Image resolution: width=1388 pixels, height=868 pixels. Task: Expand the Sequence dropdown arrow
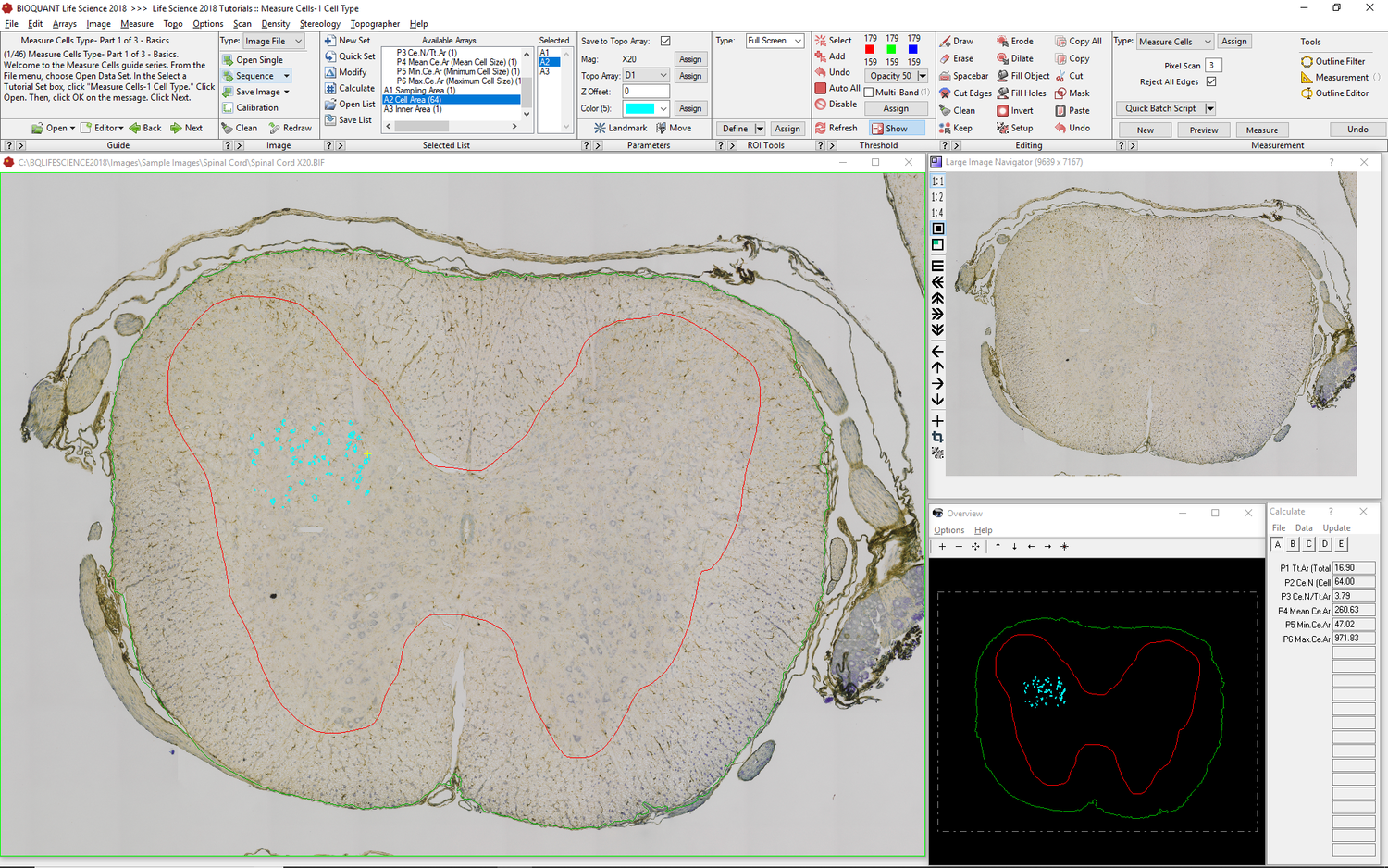(x=286, y=76)
